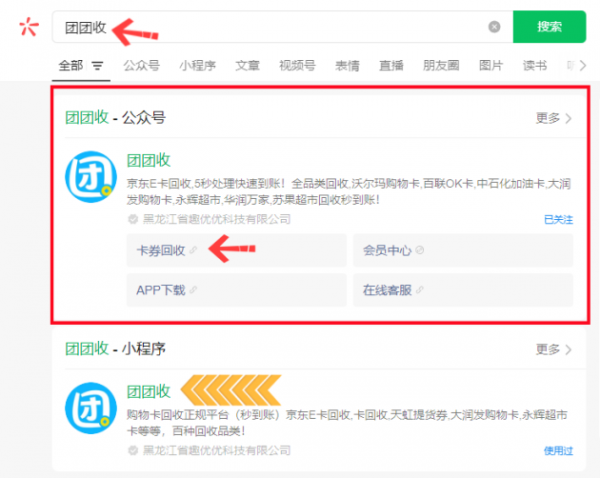
Task: Open the 卡券回收 menu entry
Action: [x=236, y=250]
